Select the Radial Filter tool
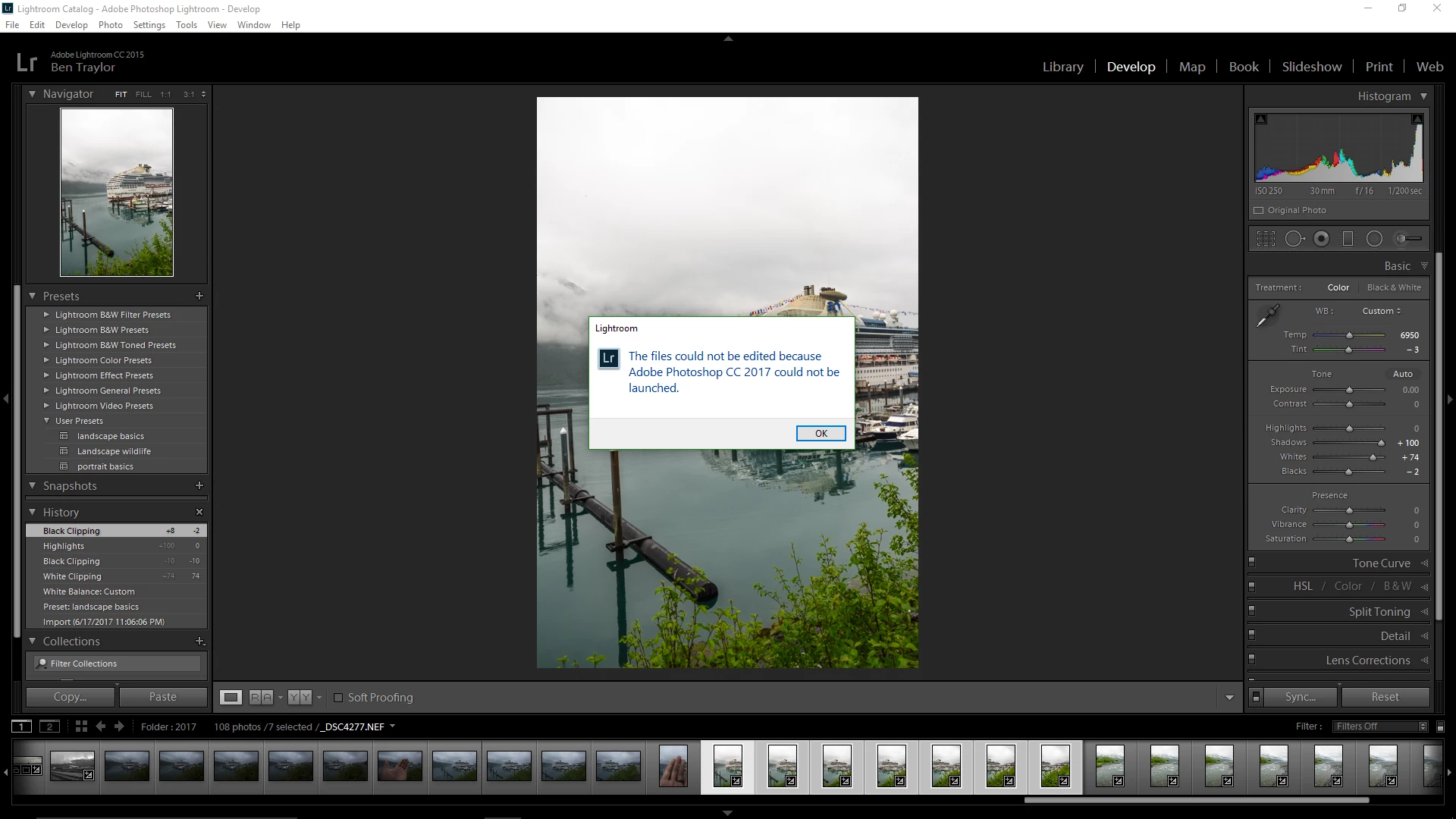1456x819 pixels. pos(1374,239)
